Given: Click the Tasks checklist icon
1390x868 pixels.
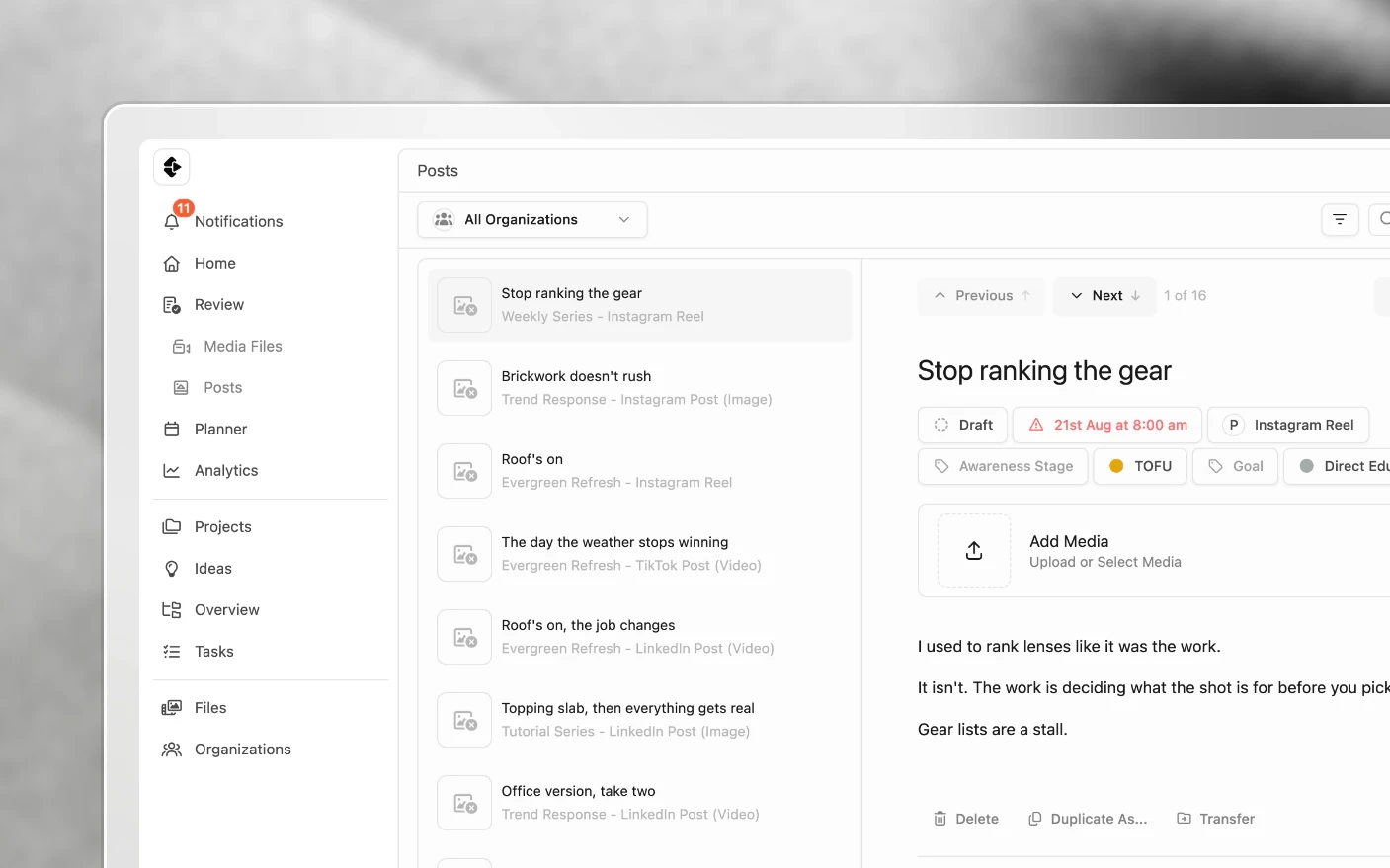Looking at the screenshot, I should pos(172,652).
